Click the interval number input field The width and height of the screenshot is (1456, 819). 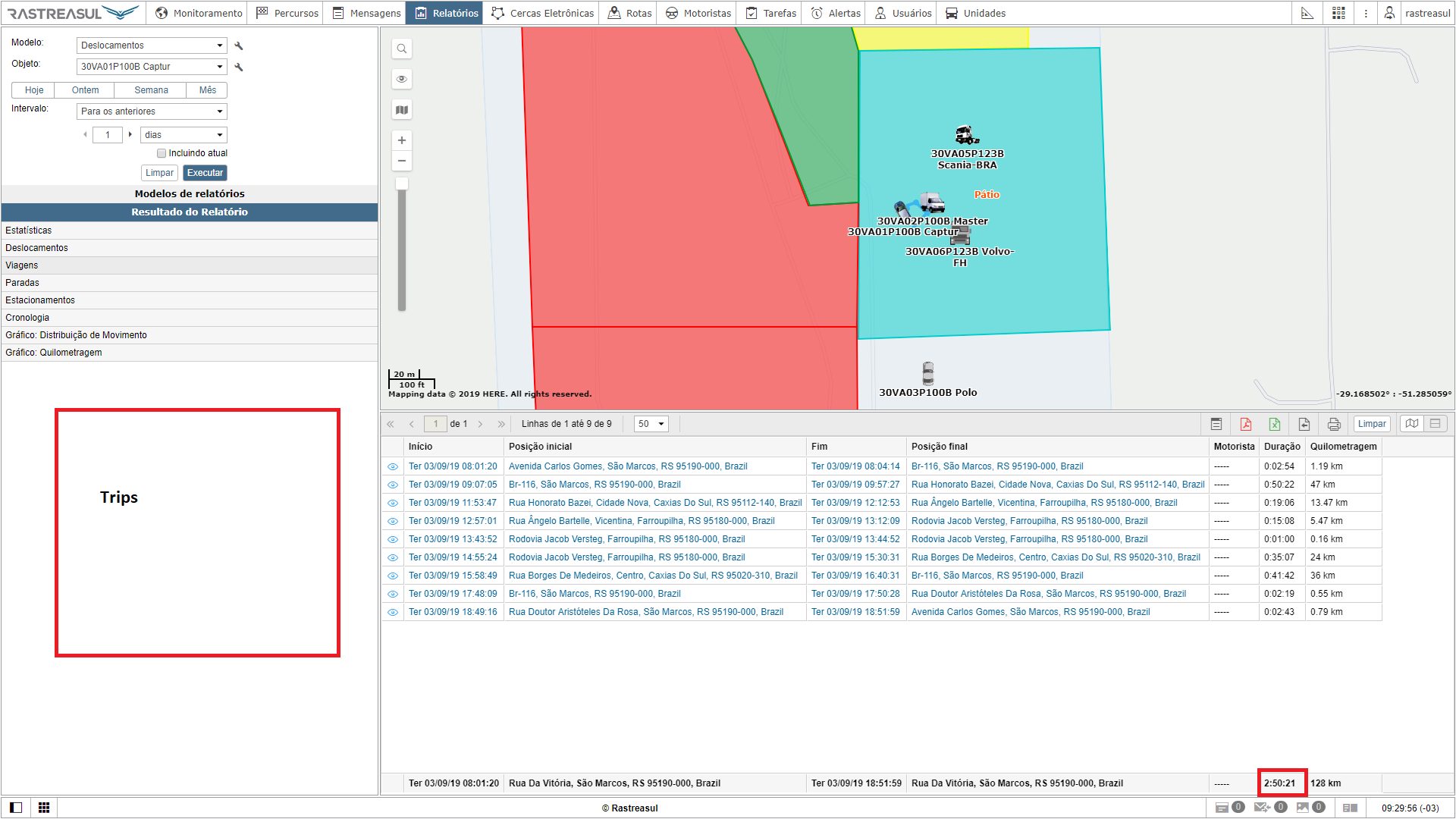pos(108,135)
